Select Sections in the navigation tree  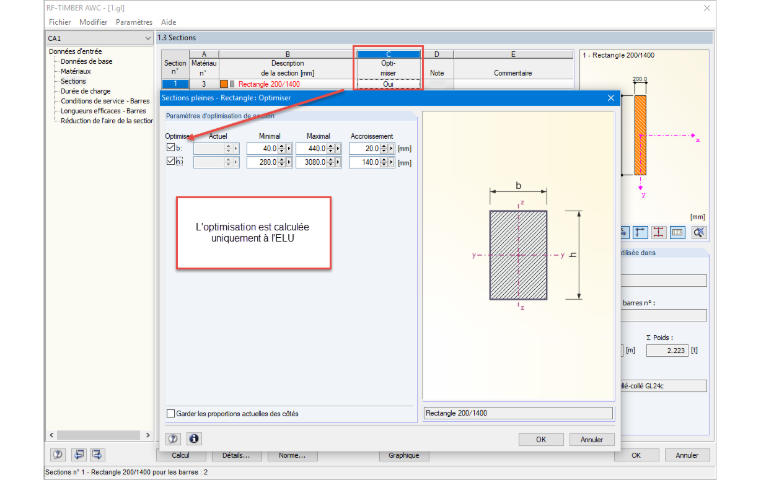73,81
